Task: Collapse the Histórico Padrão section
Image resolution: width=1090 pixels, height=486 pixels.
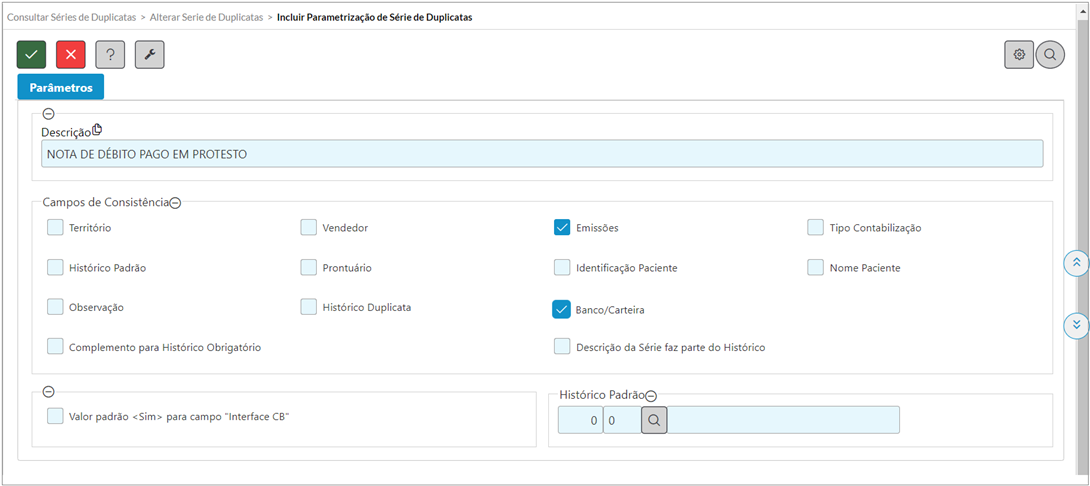Action: coord(651,396)
